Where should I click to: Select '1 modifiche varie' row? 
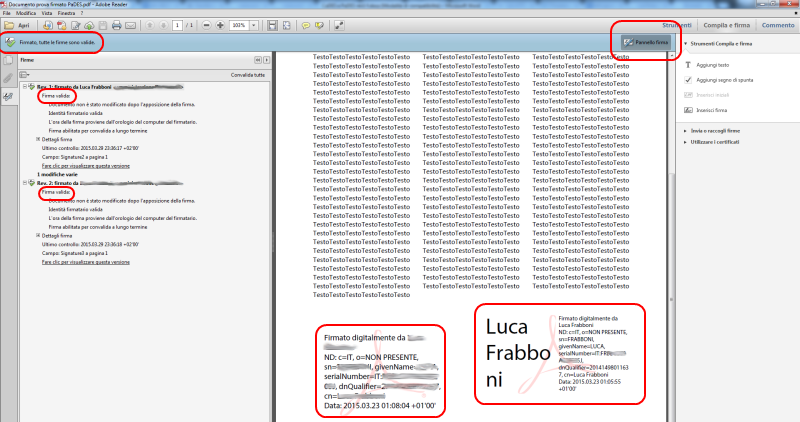(57, 175)
